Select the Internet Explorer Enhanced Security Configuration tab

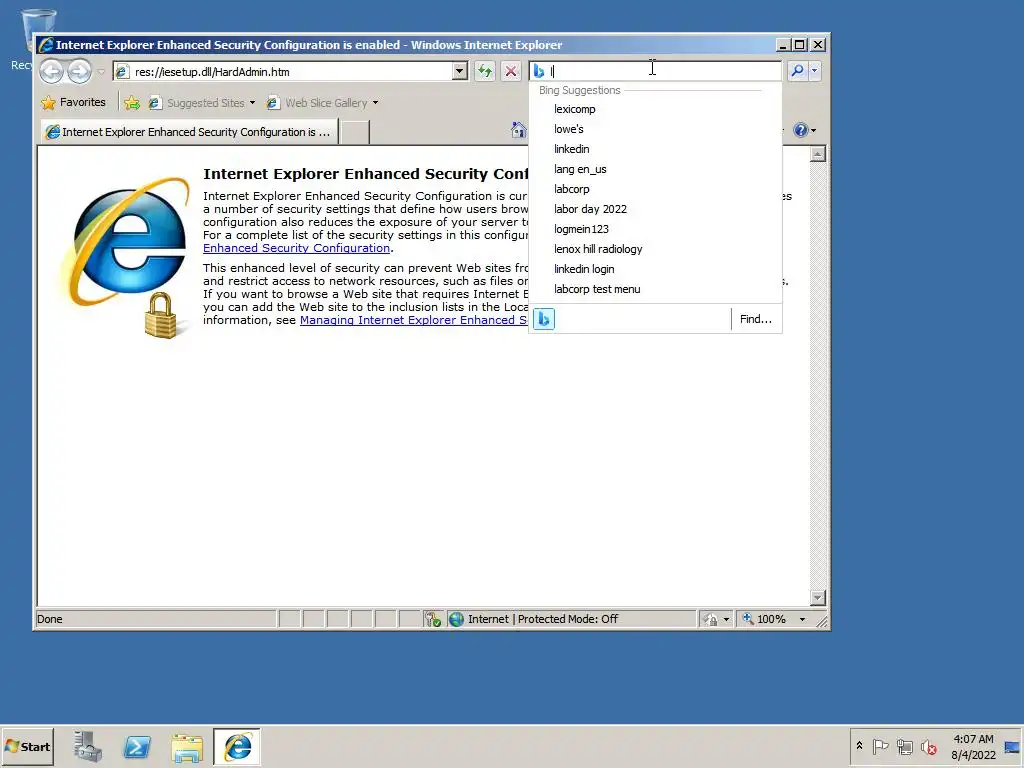[x=189, y=132]
